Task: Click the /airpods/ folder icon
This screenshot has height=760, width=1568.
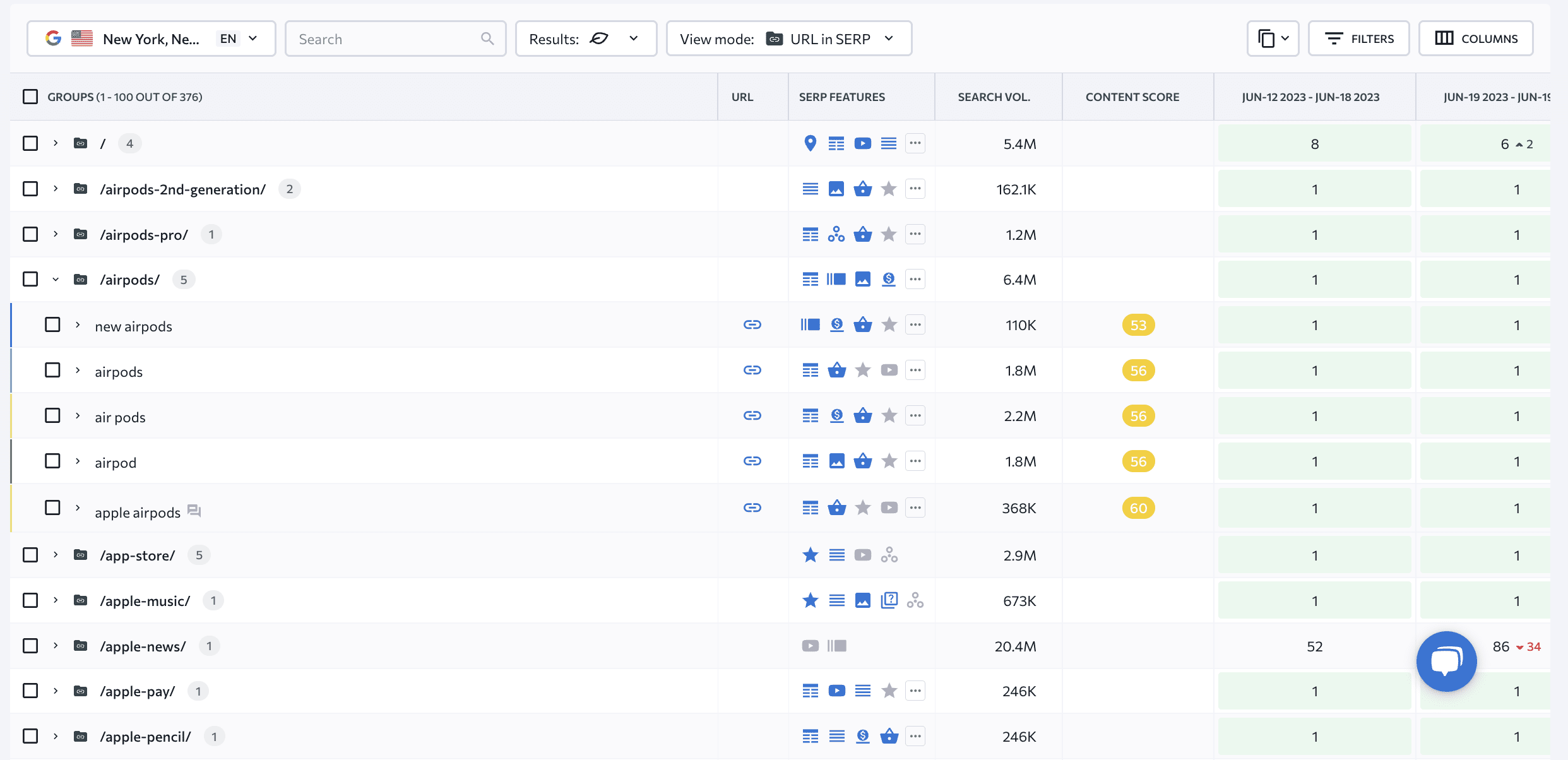Action: coord(81,279)
